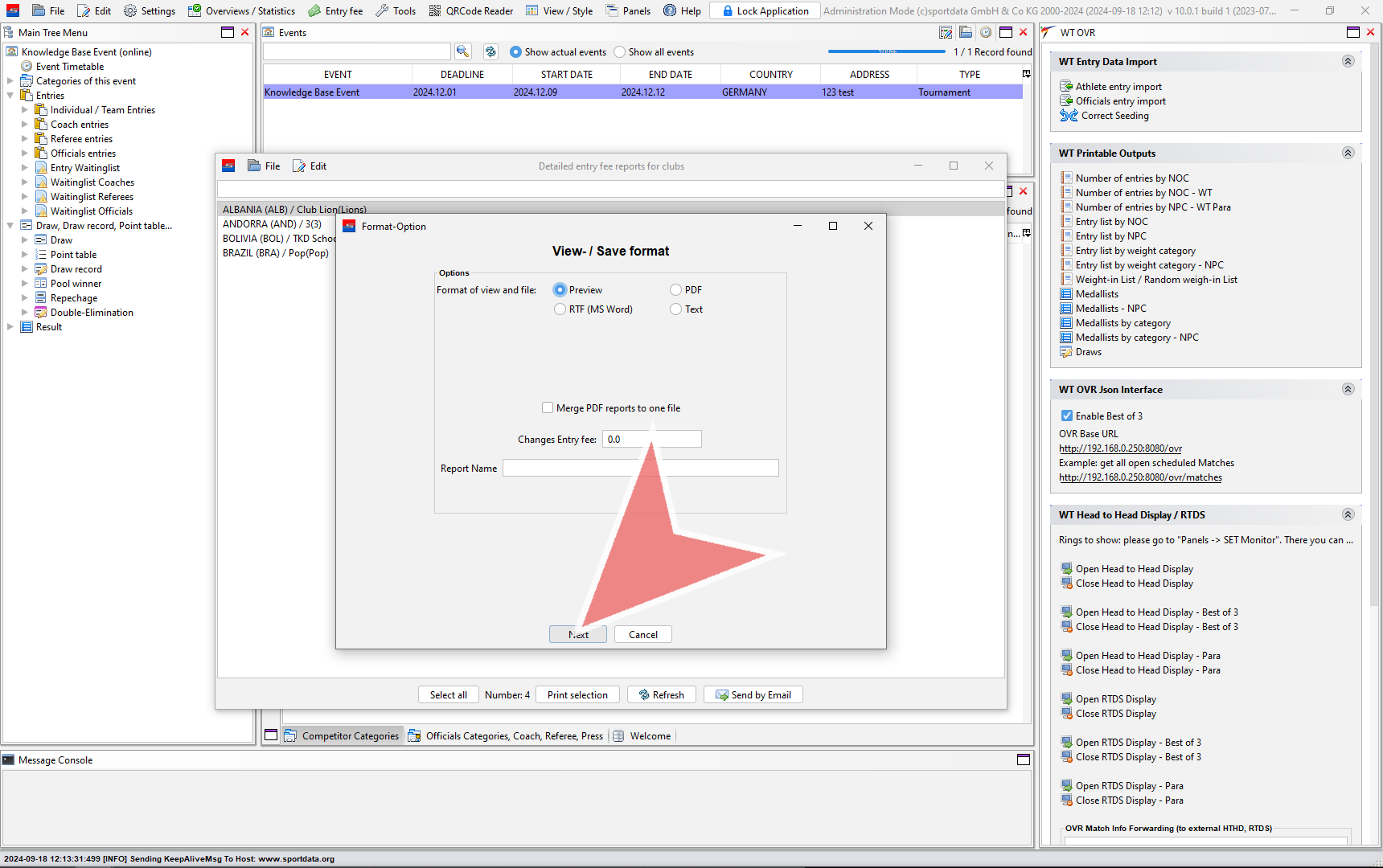The width and height of the screenshot is (1383, 868).
Task: Expand the Individual / Team Entries node
Action: tap(24, 110)
